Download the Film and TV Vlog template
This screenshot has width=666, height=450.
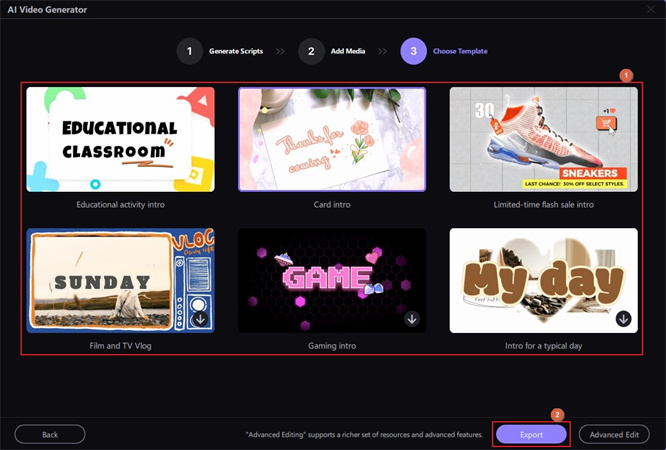click(199, 319)
